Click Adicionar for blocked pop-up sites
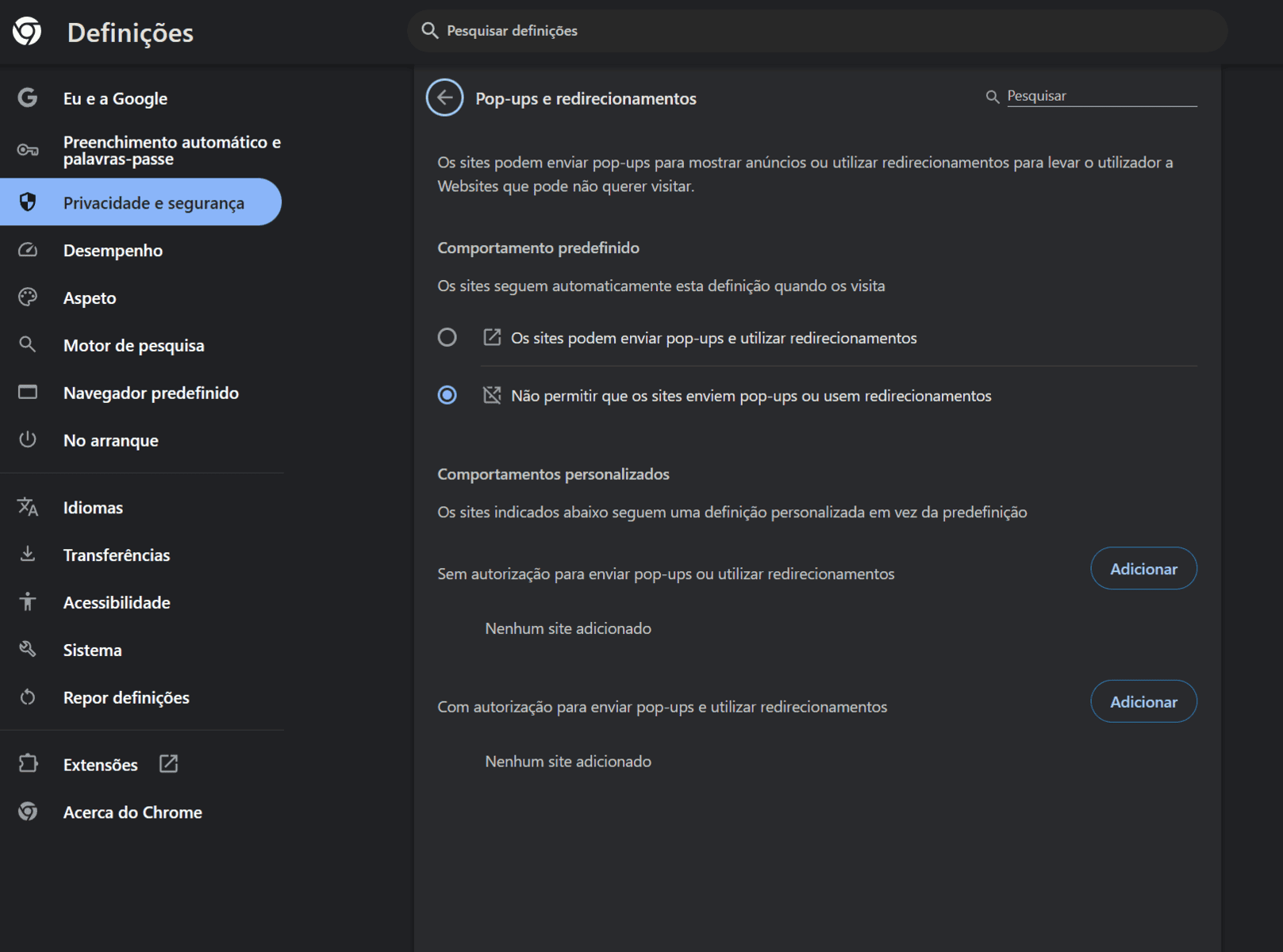The image size is (1283, 952). click(x=1143, y=568)
